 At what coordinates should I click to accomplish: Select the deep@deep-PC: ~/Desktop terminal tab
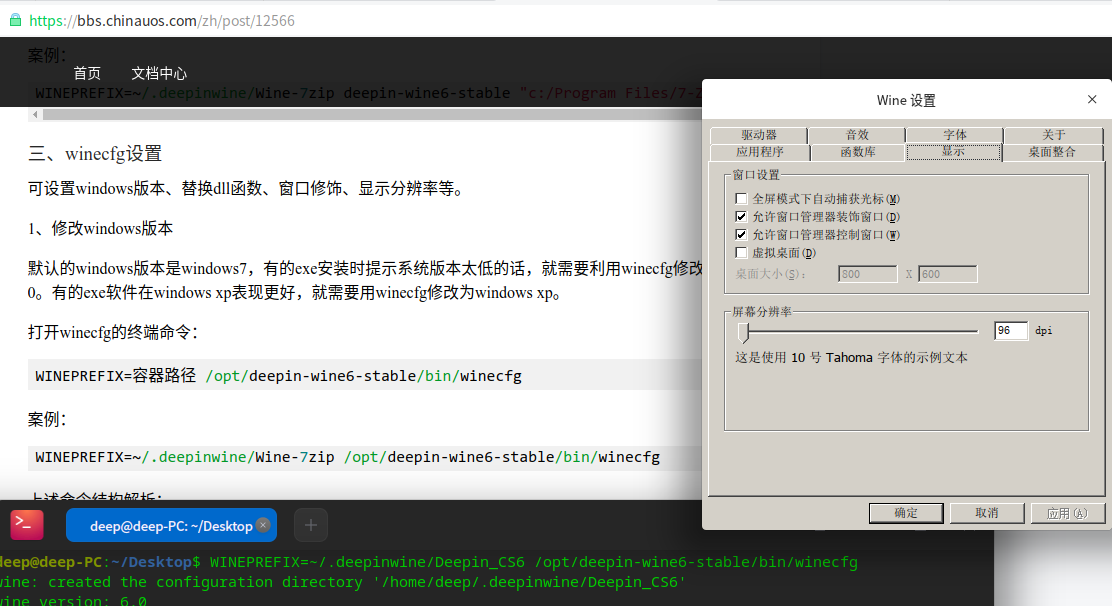tap(171, 526)
